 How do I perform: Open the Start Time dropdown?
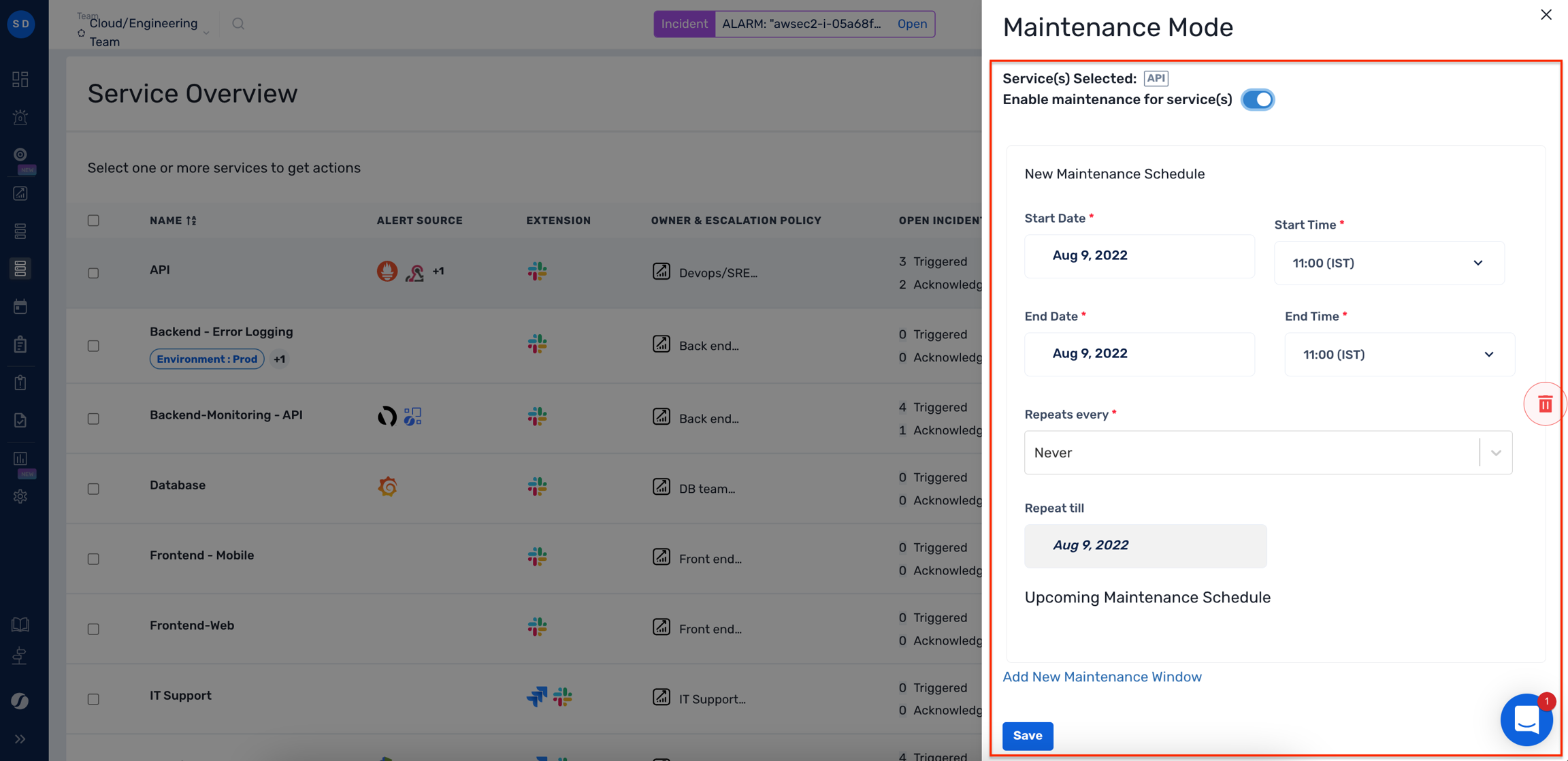point(1389,263)
